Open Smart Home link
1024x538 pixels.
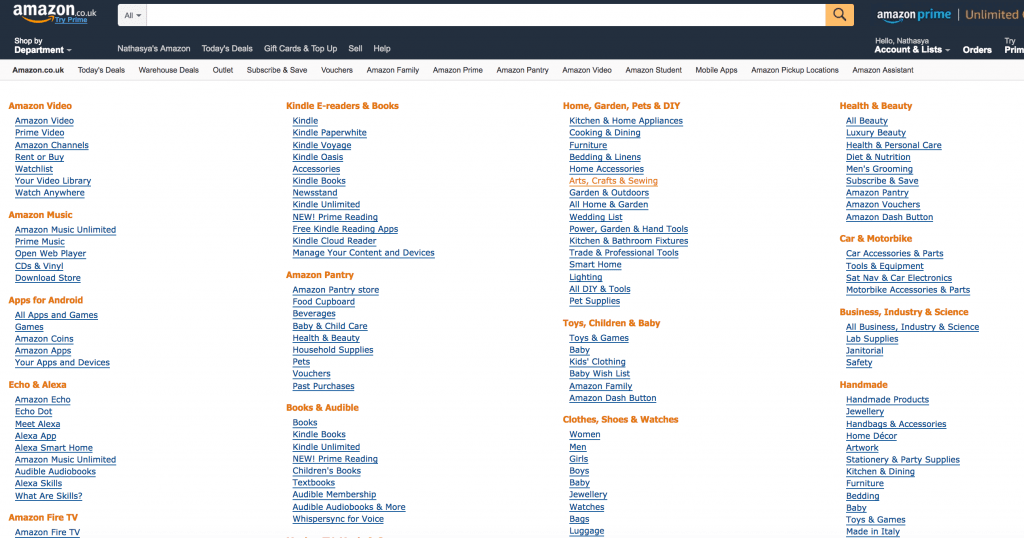pyautogui.click(x=595, y=264)
